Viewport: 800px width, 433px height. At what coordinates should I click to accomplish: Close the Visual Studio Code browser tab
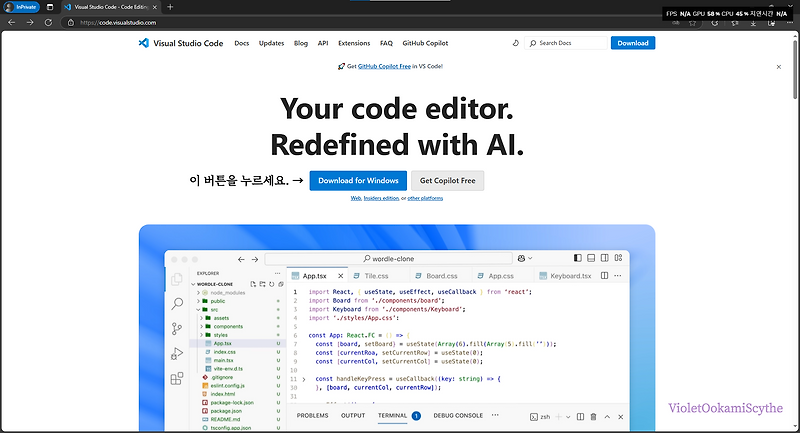pos(155,7)
